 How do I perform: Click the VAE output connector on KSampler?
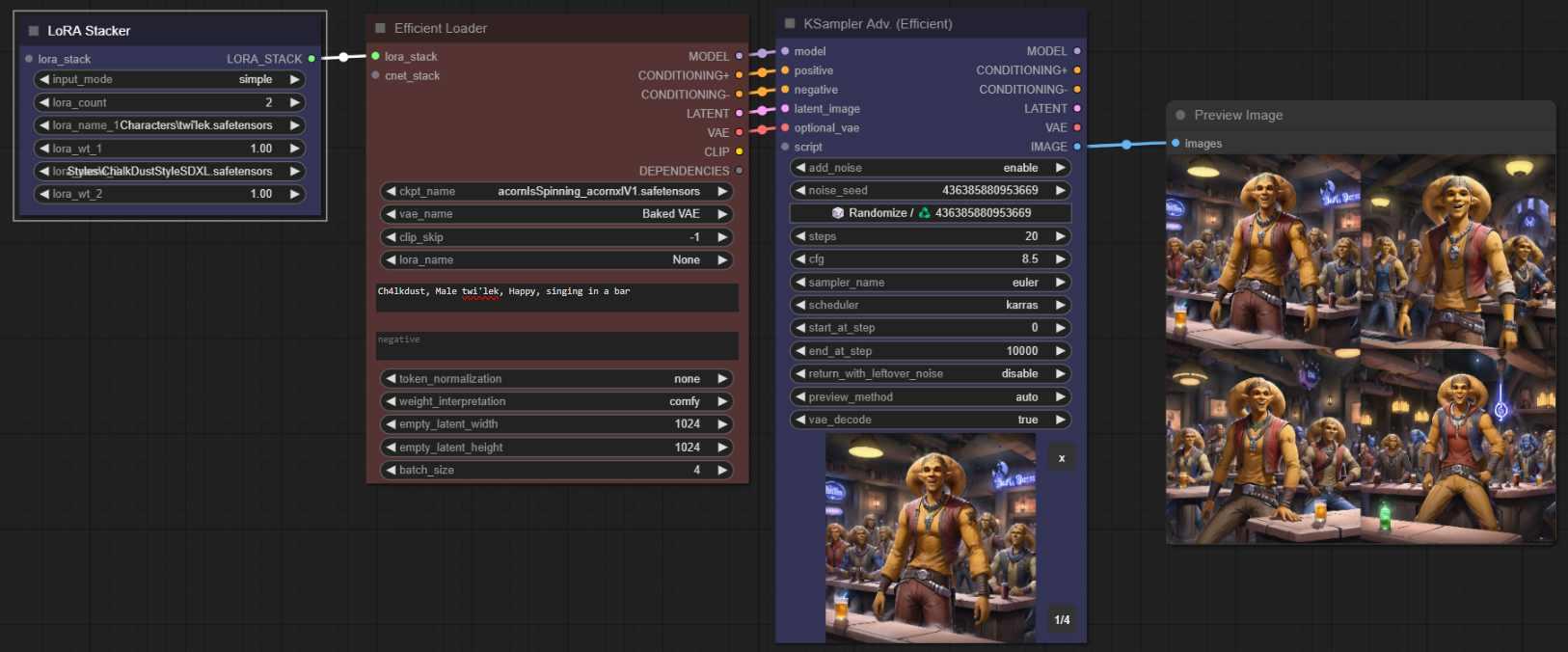[x=1077, y=127]
